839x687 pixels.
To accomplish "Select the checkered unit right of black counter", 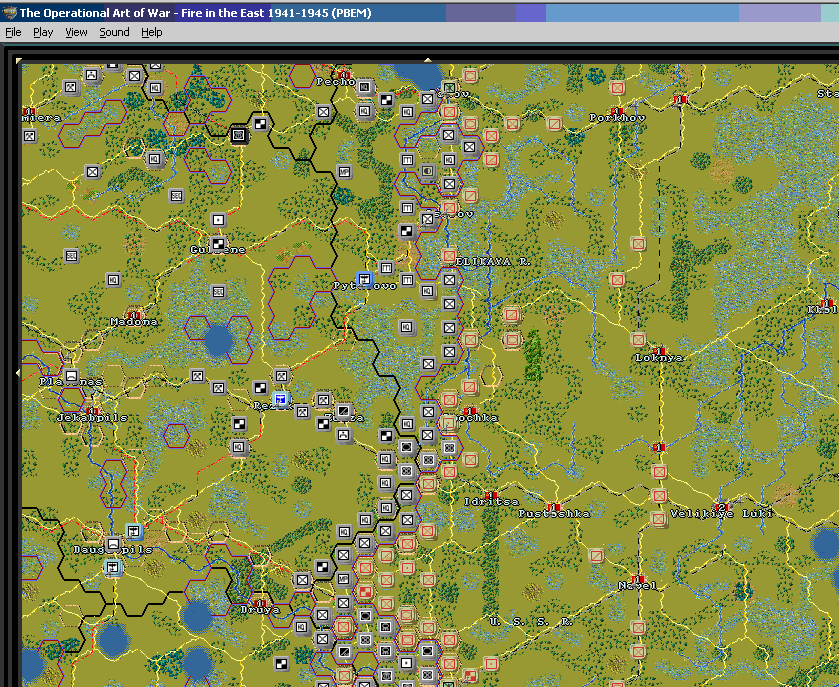I will tap(261, 124).
